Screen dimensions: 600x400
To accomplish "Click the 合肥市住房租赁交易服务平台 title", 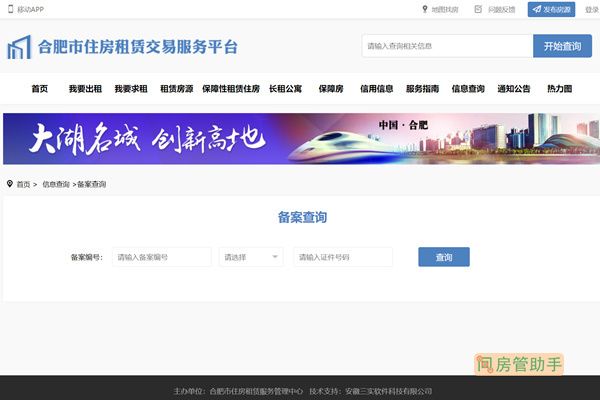I will pos(138,47).
